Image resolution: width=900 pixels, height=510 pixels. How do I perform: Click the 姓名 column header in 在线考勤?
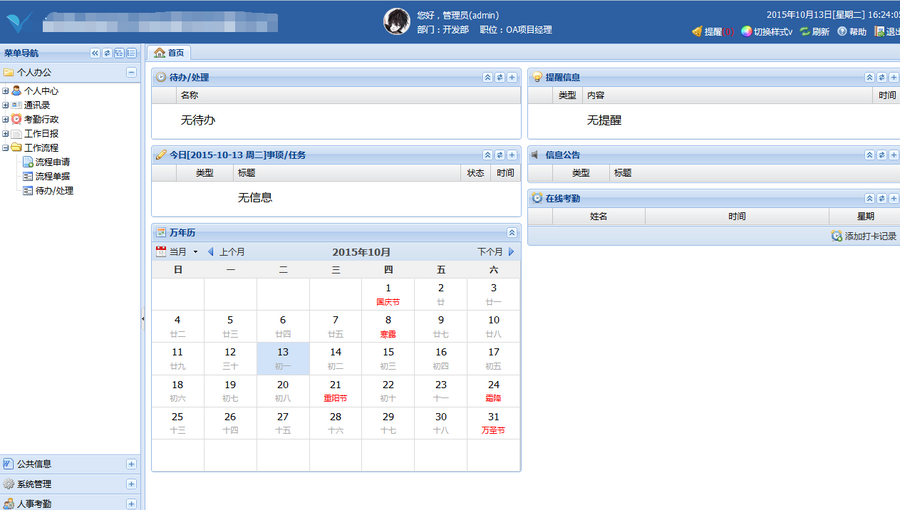tap(599, 216)
